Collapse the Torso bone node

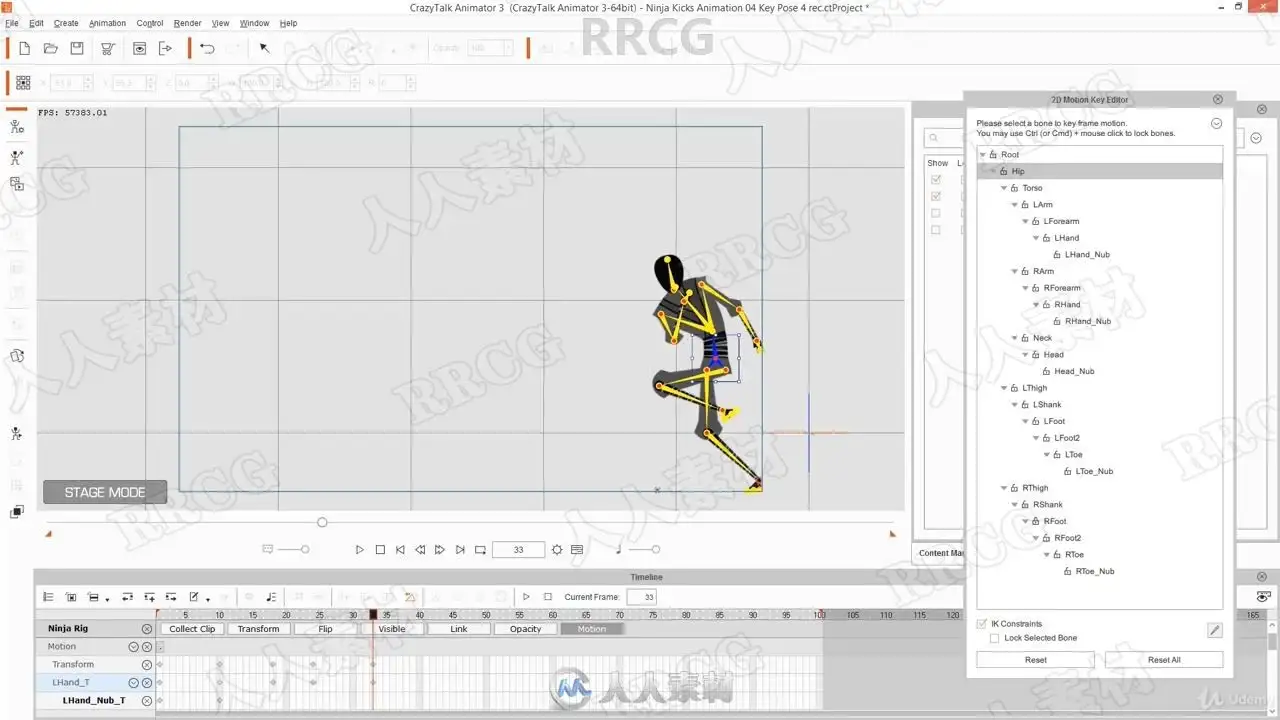pyautogui.click(x=1004, y=188)
